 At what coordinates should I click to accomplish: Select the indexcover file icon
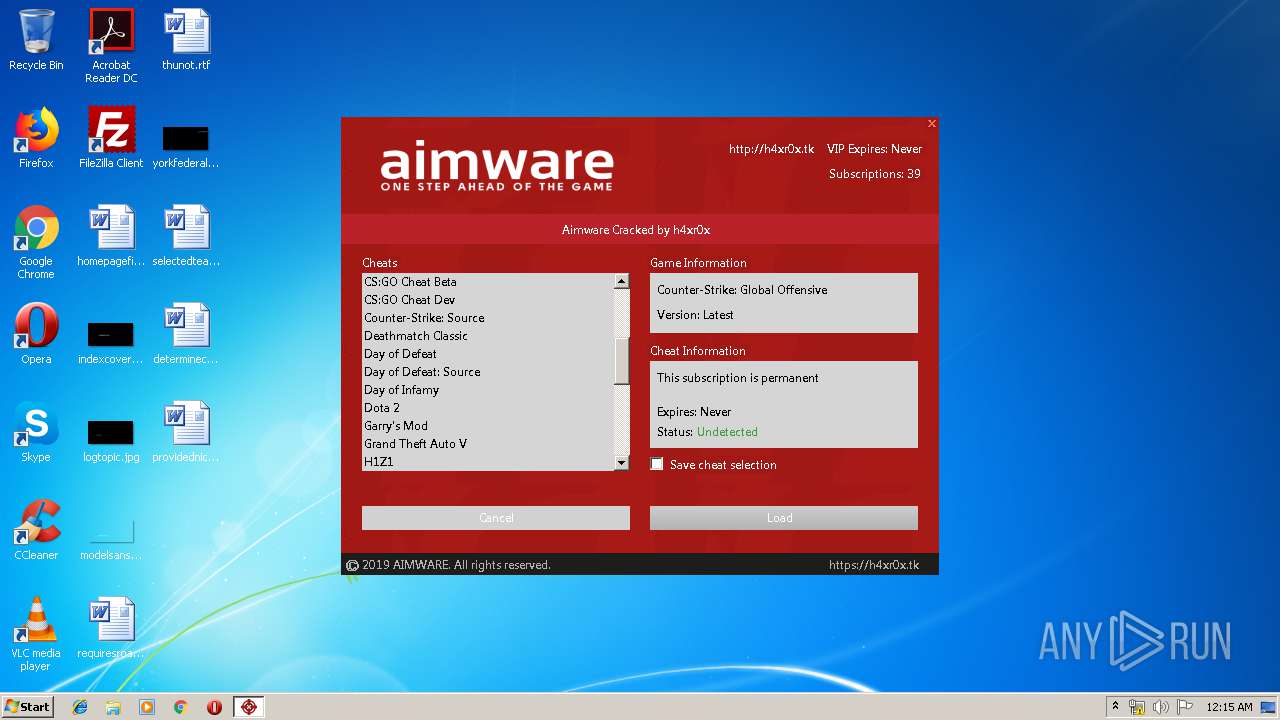pyautogui.click(x=111, y=343)
